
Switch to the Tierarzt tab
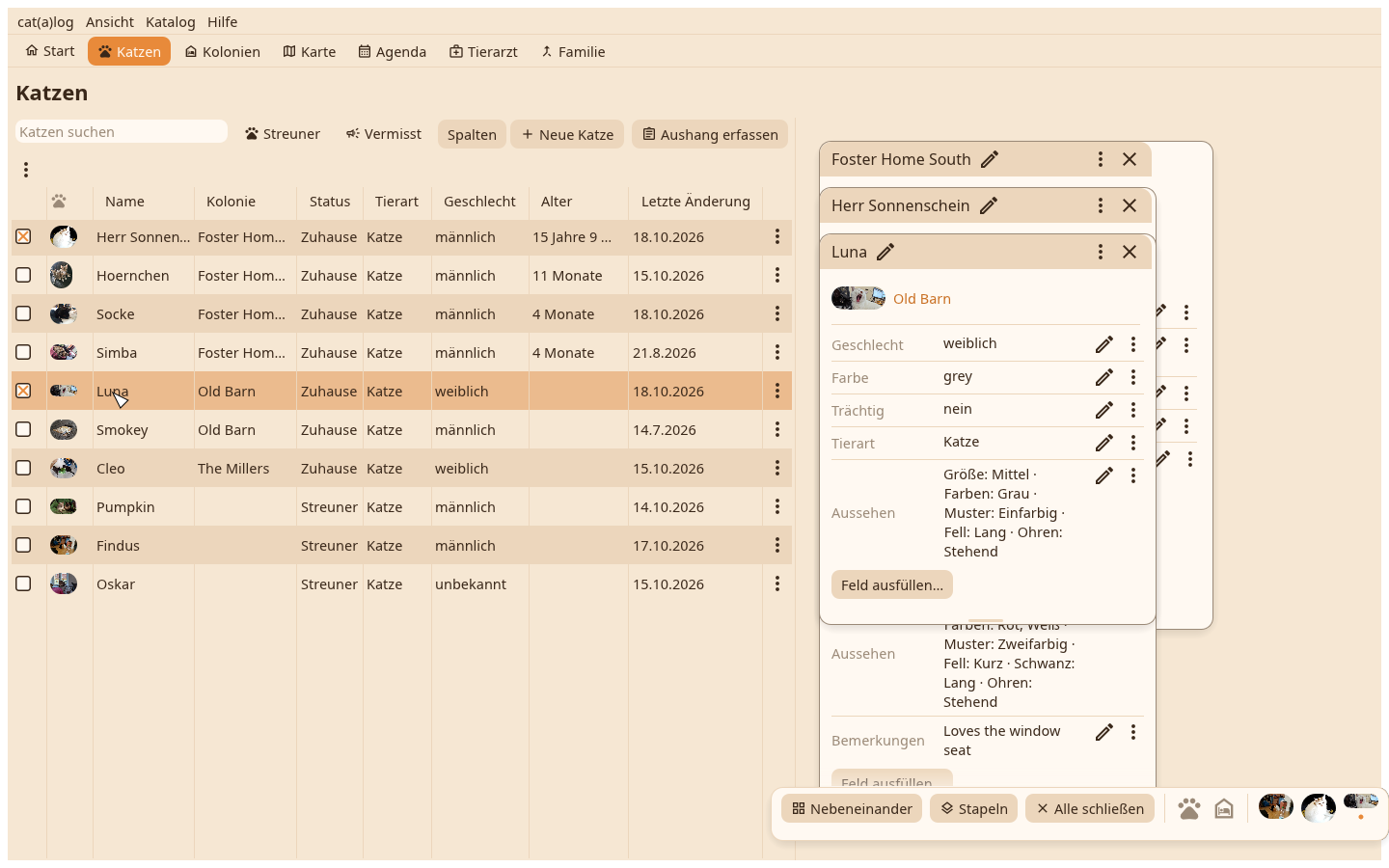(x=484, y=52)
